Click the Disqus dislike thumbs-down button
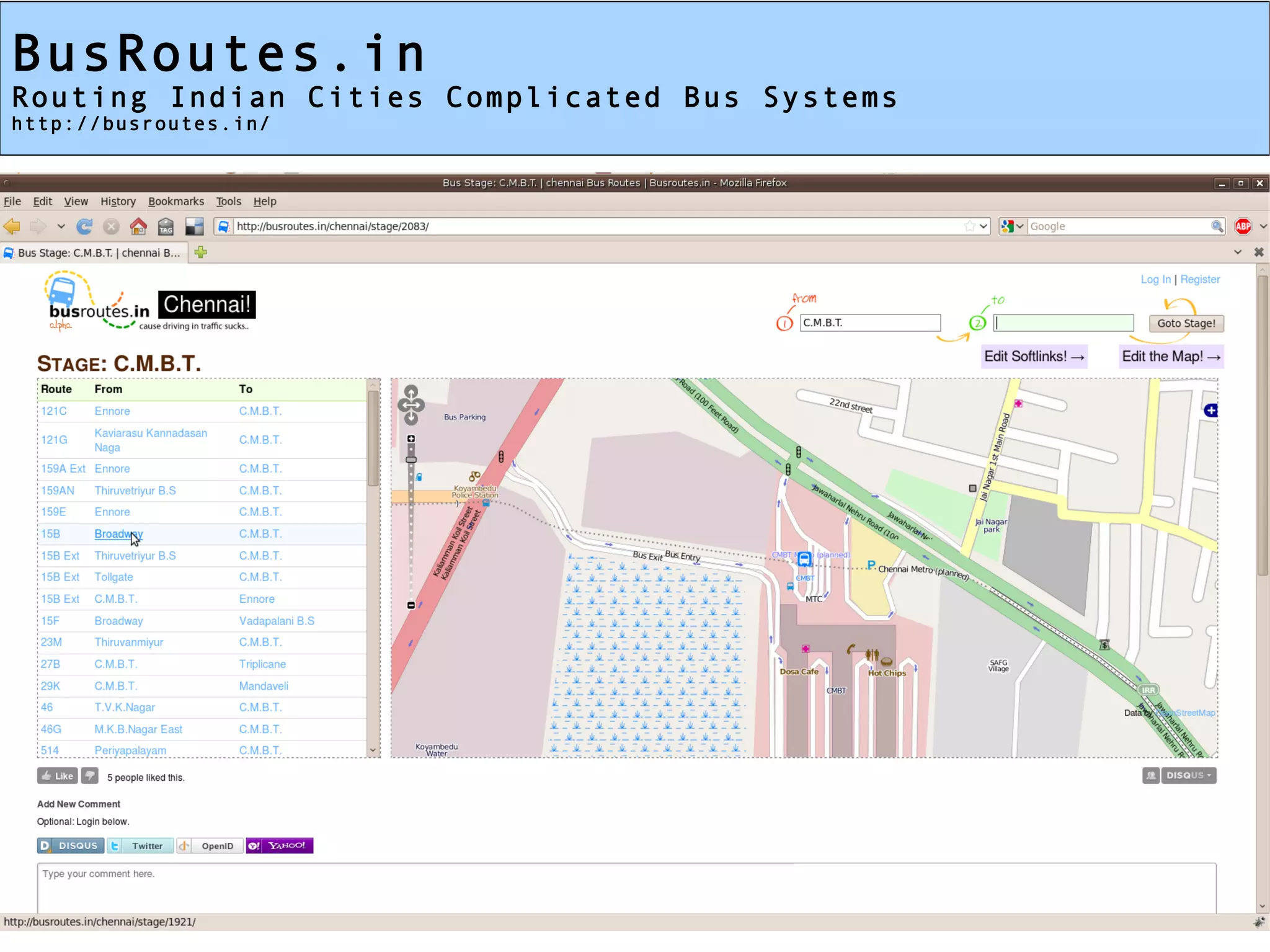The image size is (1270, 952). click(x=90, y=776)
